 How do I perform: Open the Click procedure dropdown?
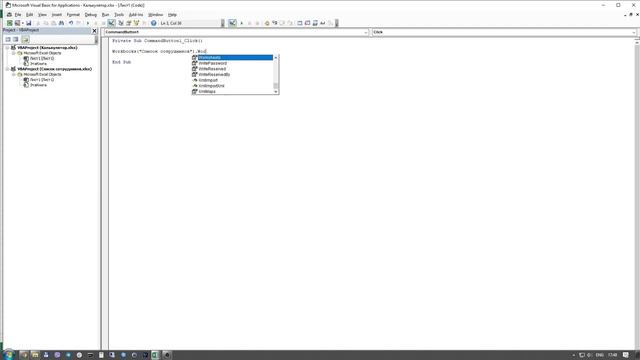coord(633,32)
